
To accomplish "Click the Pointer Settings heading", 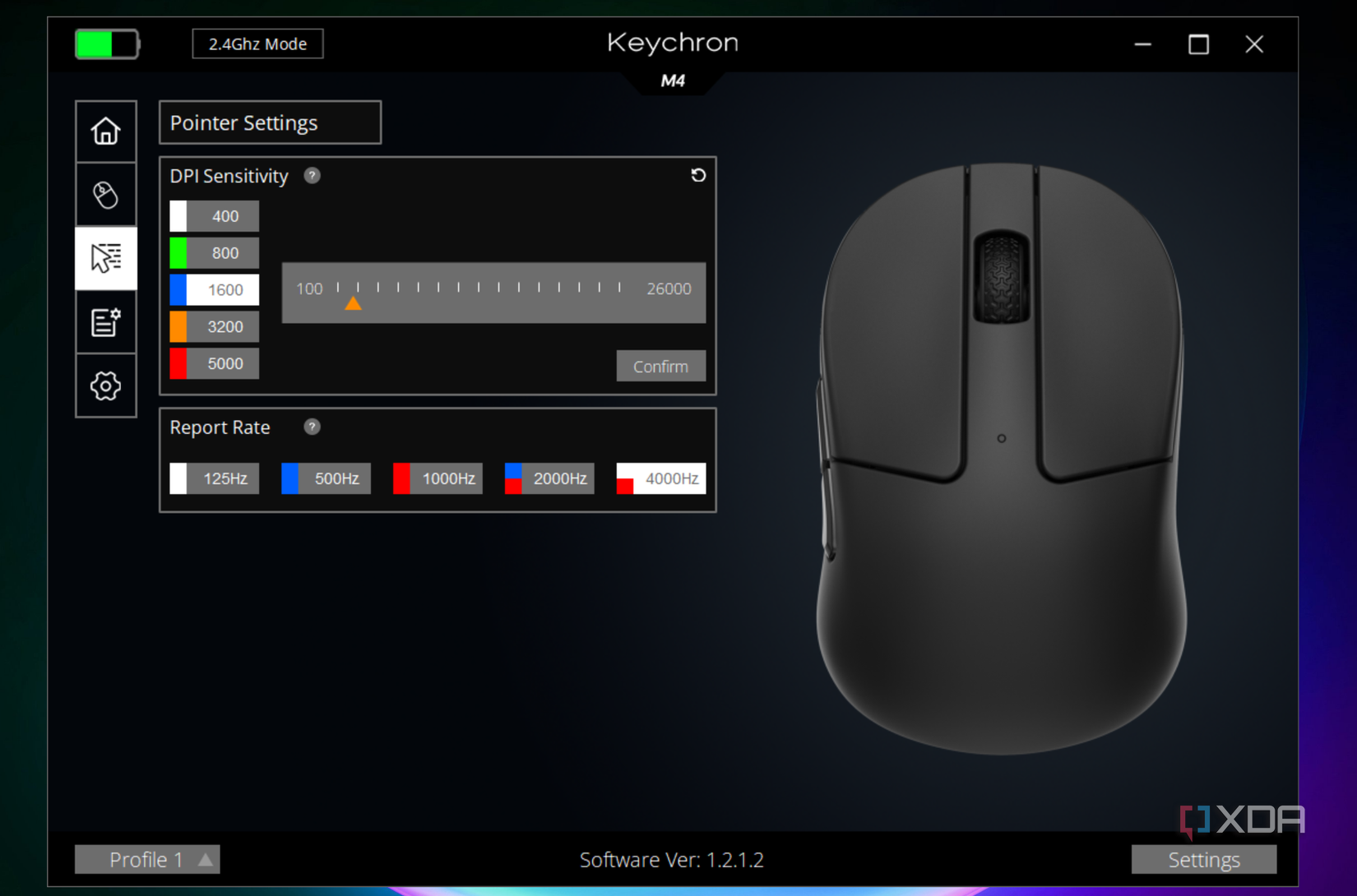I will click(x=243, y=123).
